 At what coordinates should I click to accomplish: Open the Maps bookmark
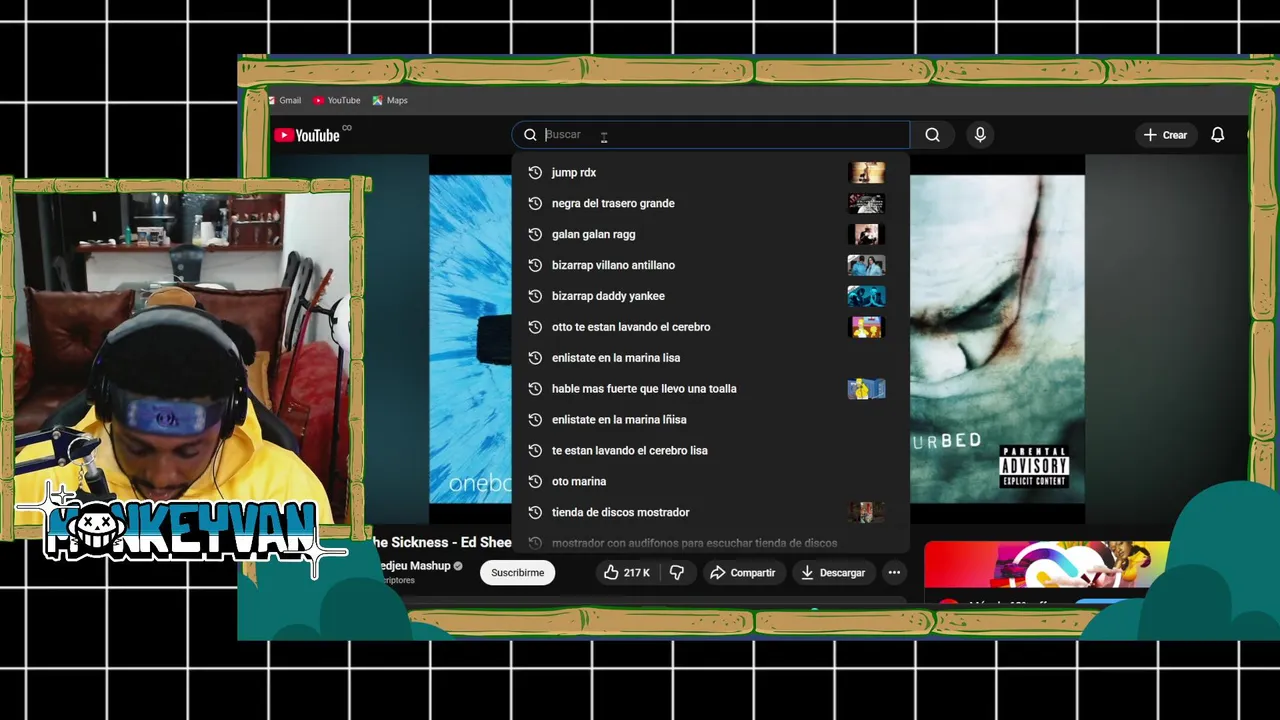coord(390,100)
